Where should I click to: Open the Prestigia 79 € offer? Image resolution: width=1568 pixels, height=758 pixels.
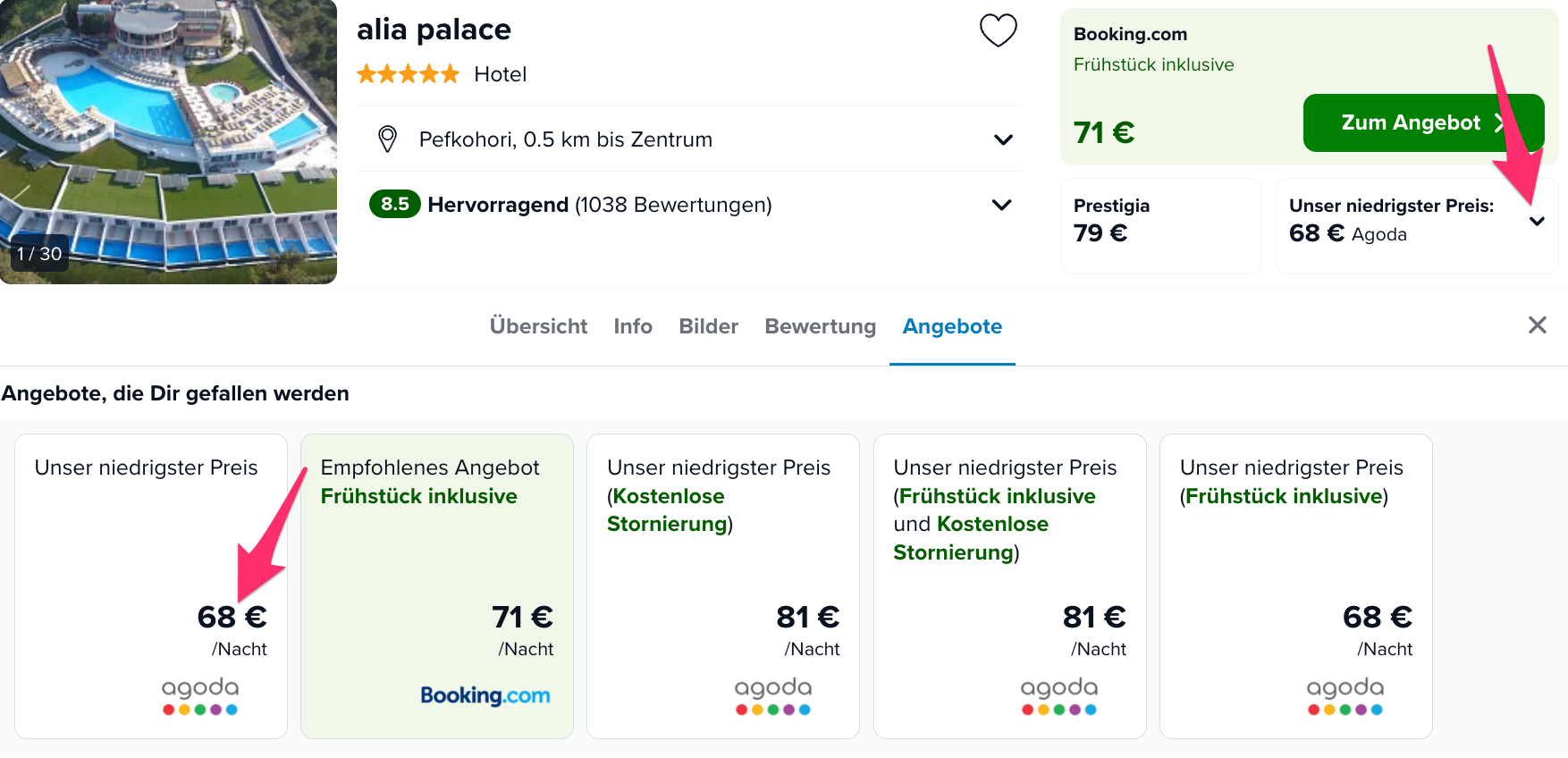pos(1160,225)
